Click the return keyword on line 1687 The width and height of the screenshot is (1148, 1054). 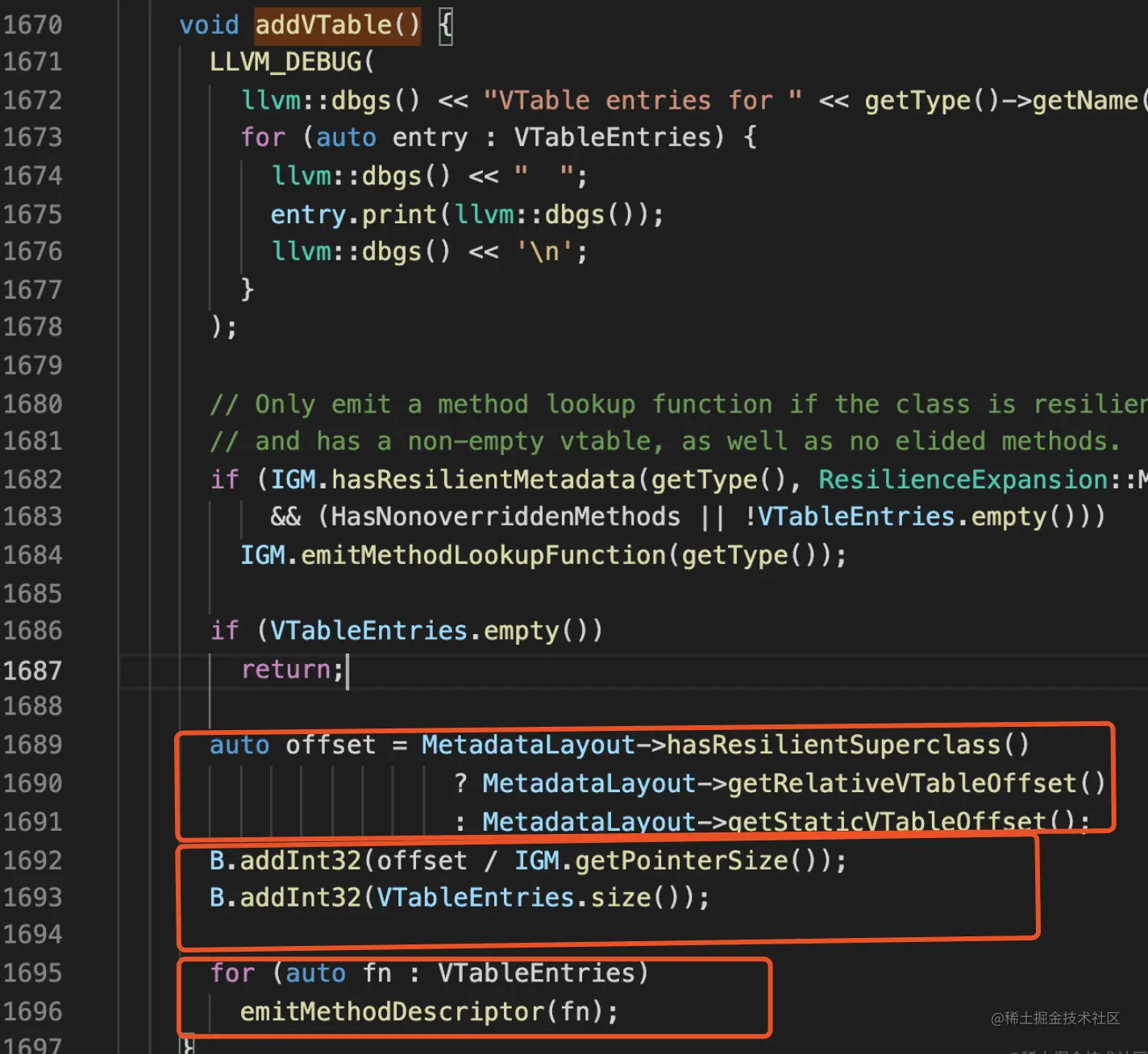286,670
